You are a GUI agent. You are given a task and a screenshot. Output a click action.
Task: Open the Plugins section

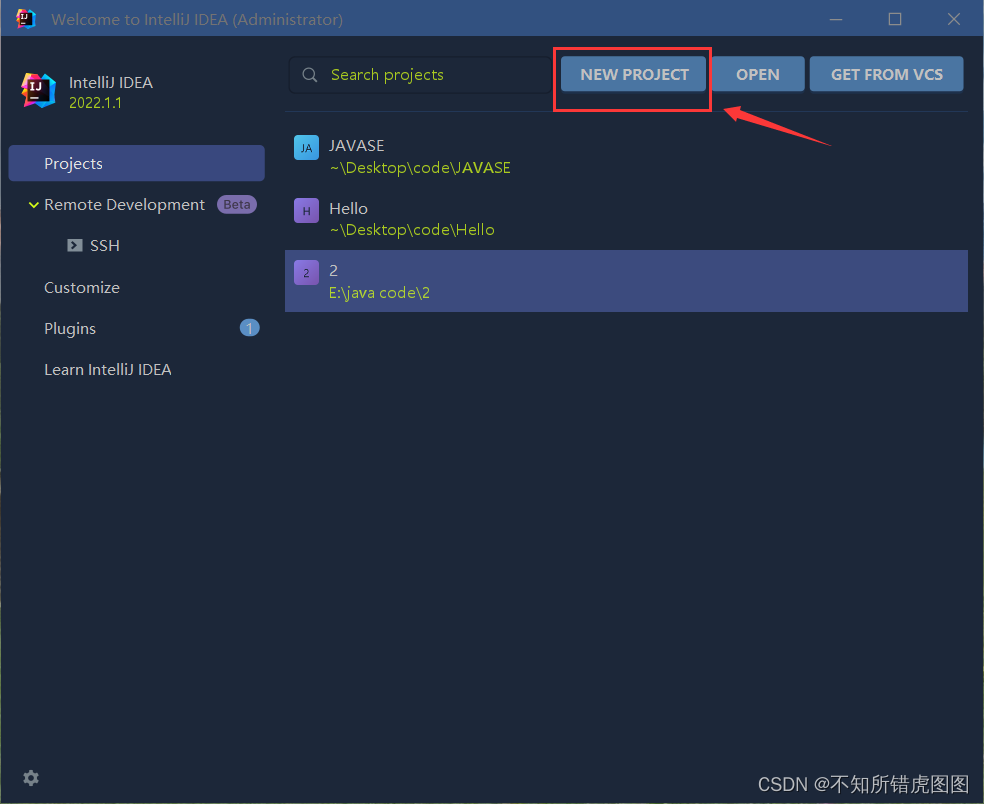click(70, 328)
